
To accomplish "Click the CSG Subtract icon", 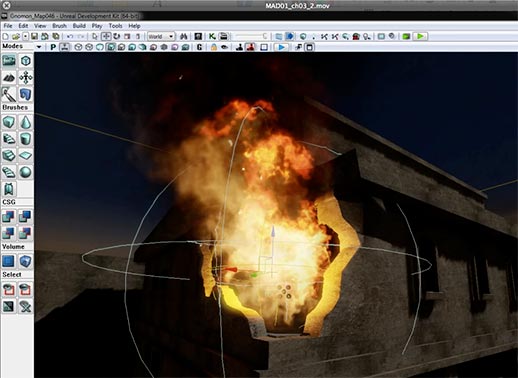I will (x=25, y=216).
